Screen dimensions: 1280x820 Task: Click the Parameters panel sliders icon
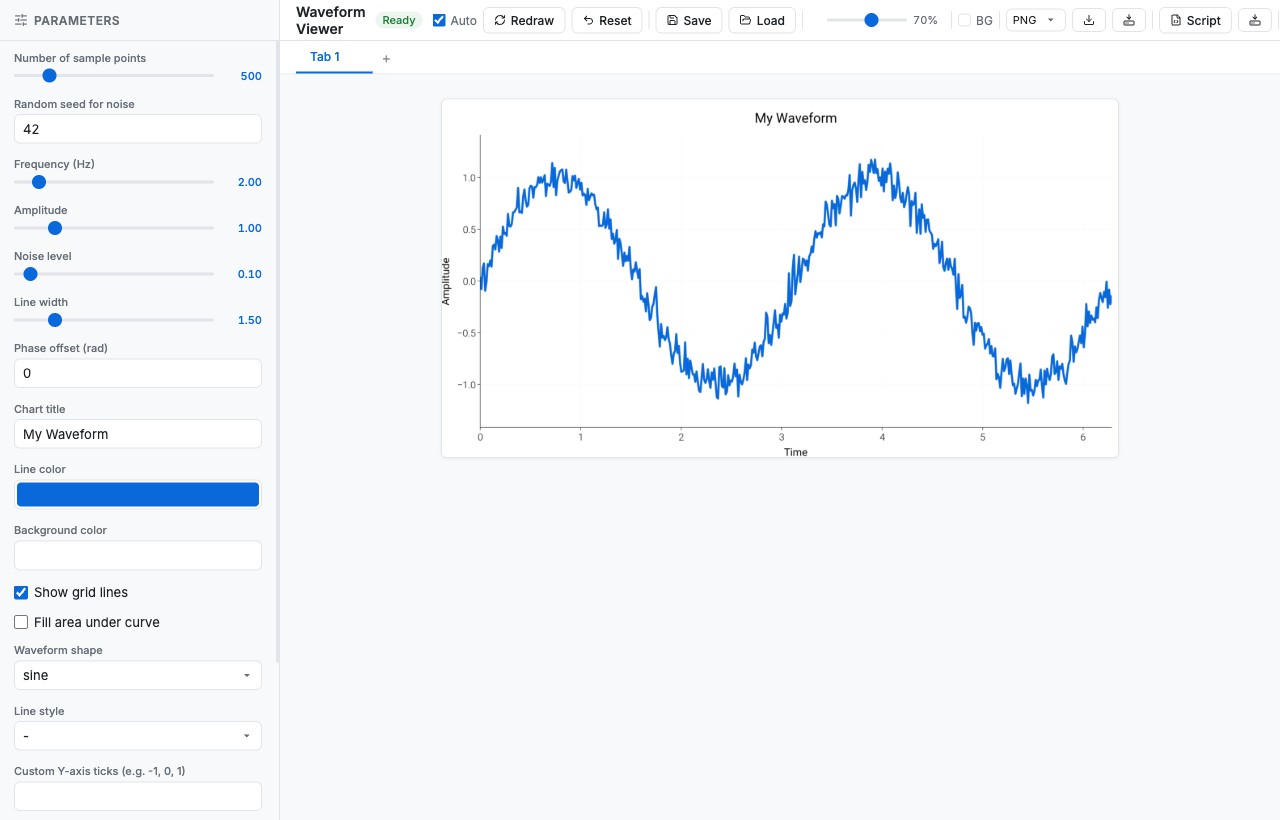[x=21, y=20]
